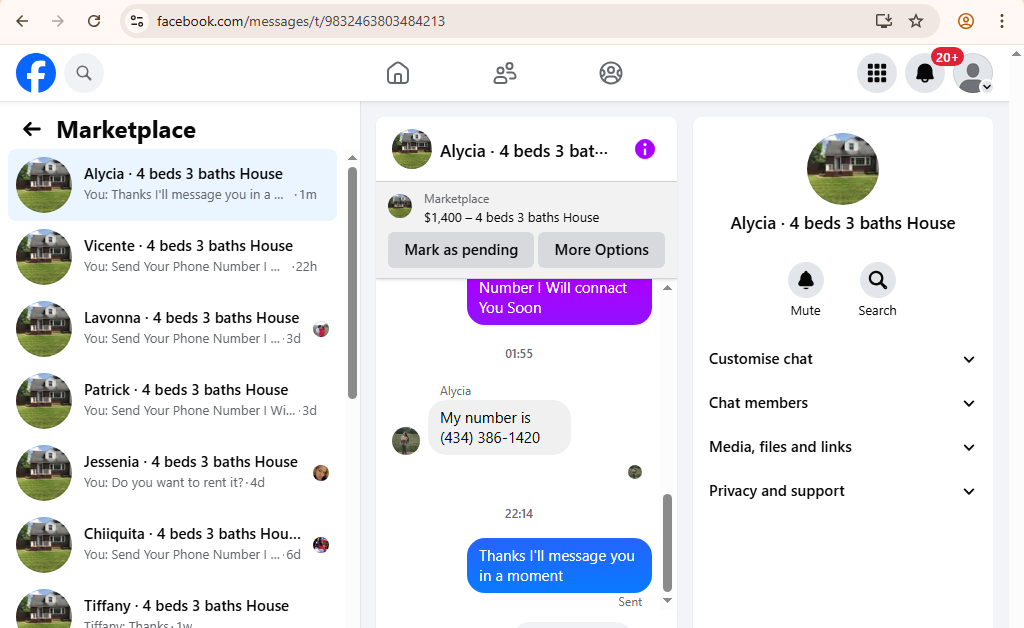The image size is (1024, 628).
Task: Open the Friends icon in top navigation
Action: 504,73
